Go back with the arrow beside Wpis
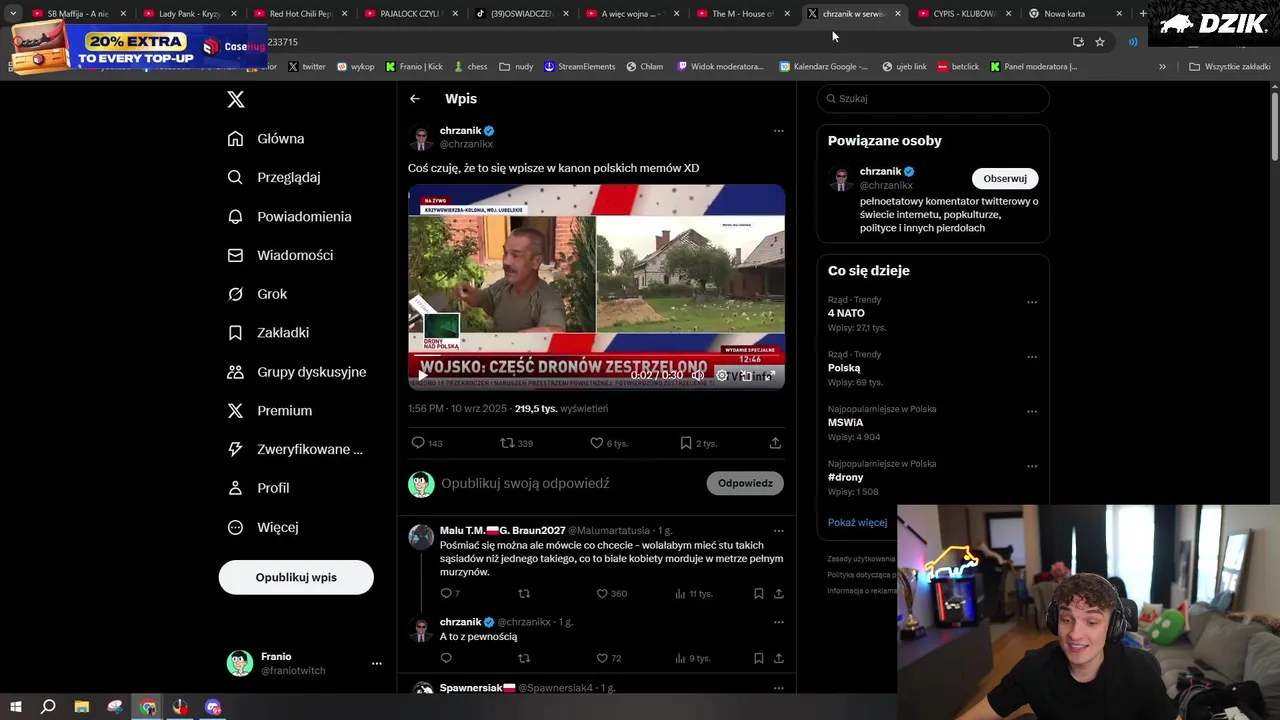Viewport: 1280px width, 720px height. point(415,99)
